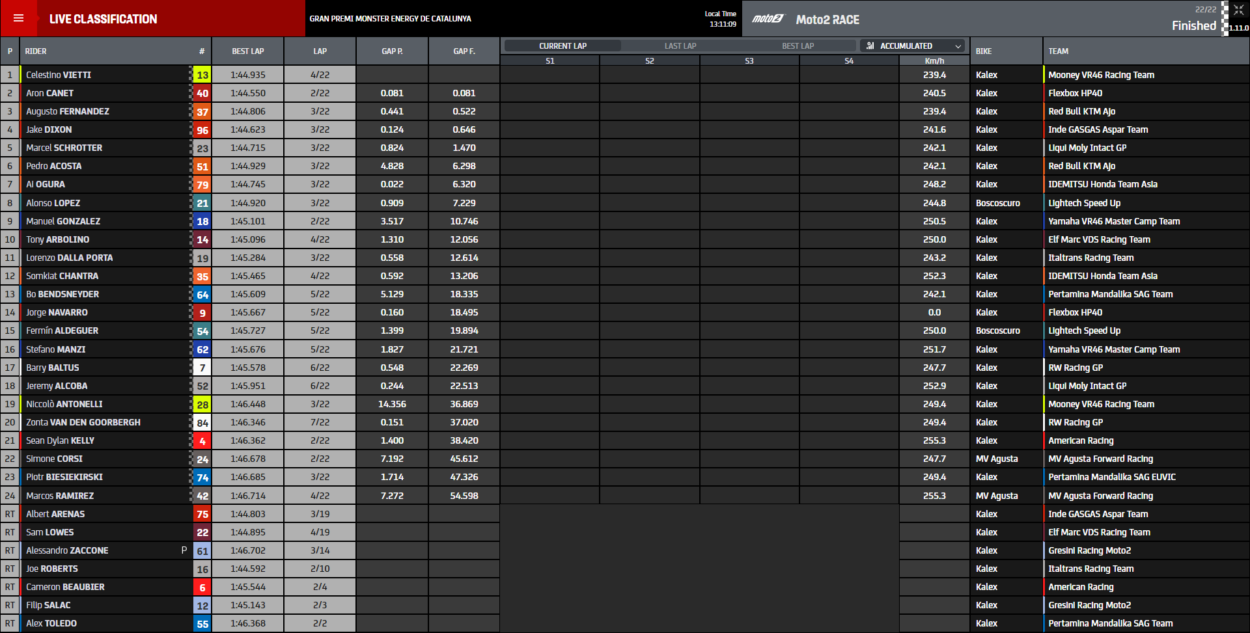Click the Moto2 logo
This screenshot has width=1250, height=633.
(x=768, y=19)
